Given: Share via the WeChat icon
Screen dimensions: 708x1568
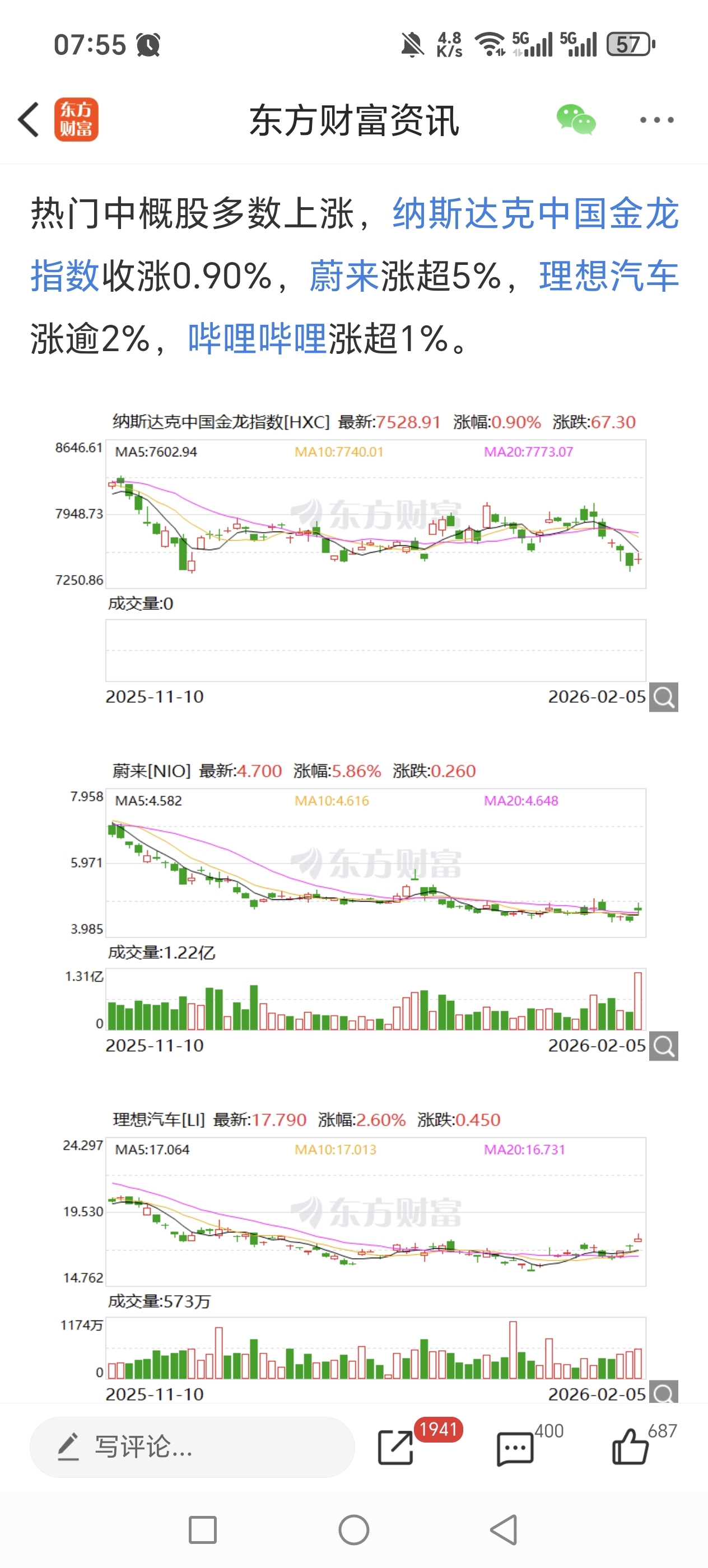Looking at the screenshot, I should point(576,119).
